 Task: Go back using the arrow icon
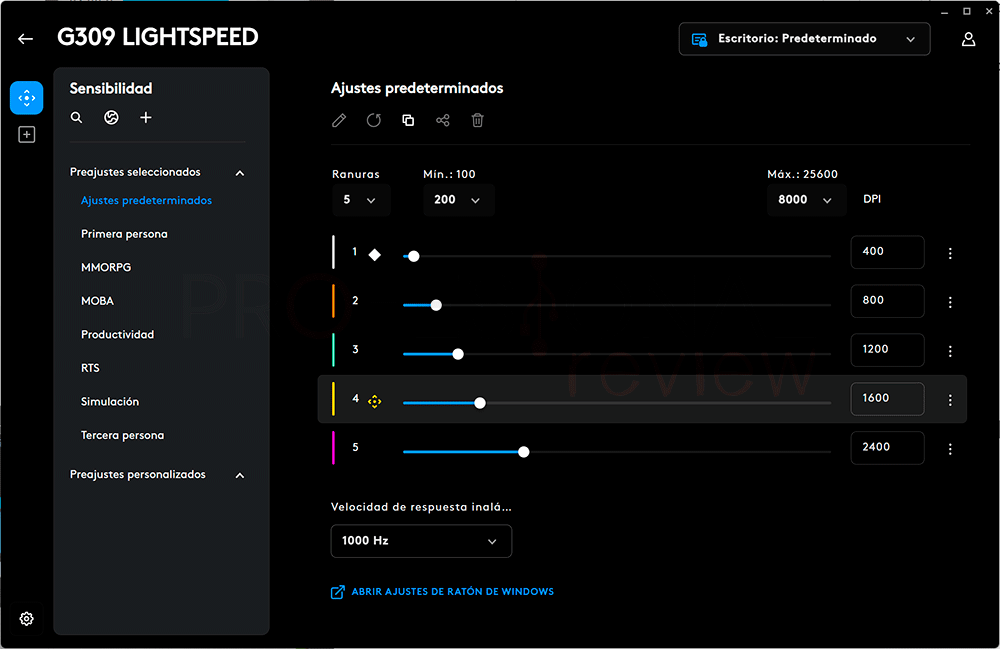click(26, 39)
